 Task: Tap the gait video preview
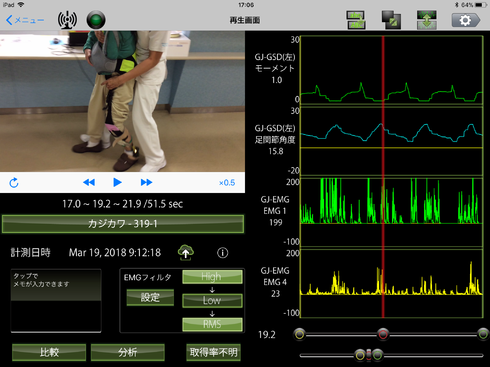[122, 101]
